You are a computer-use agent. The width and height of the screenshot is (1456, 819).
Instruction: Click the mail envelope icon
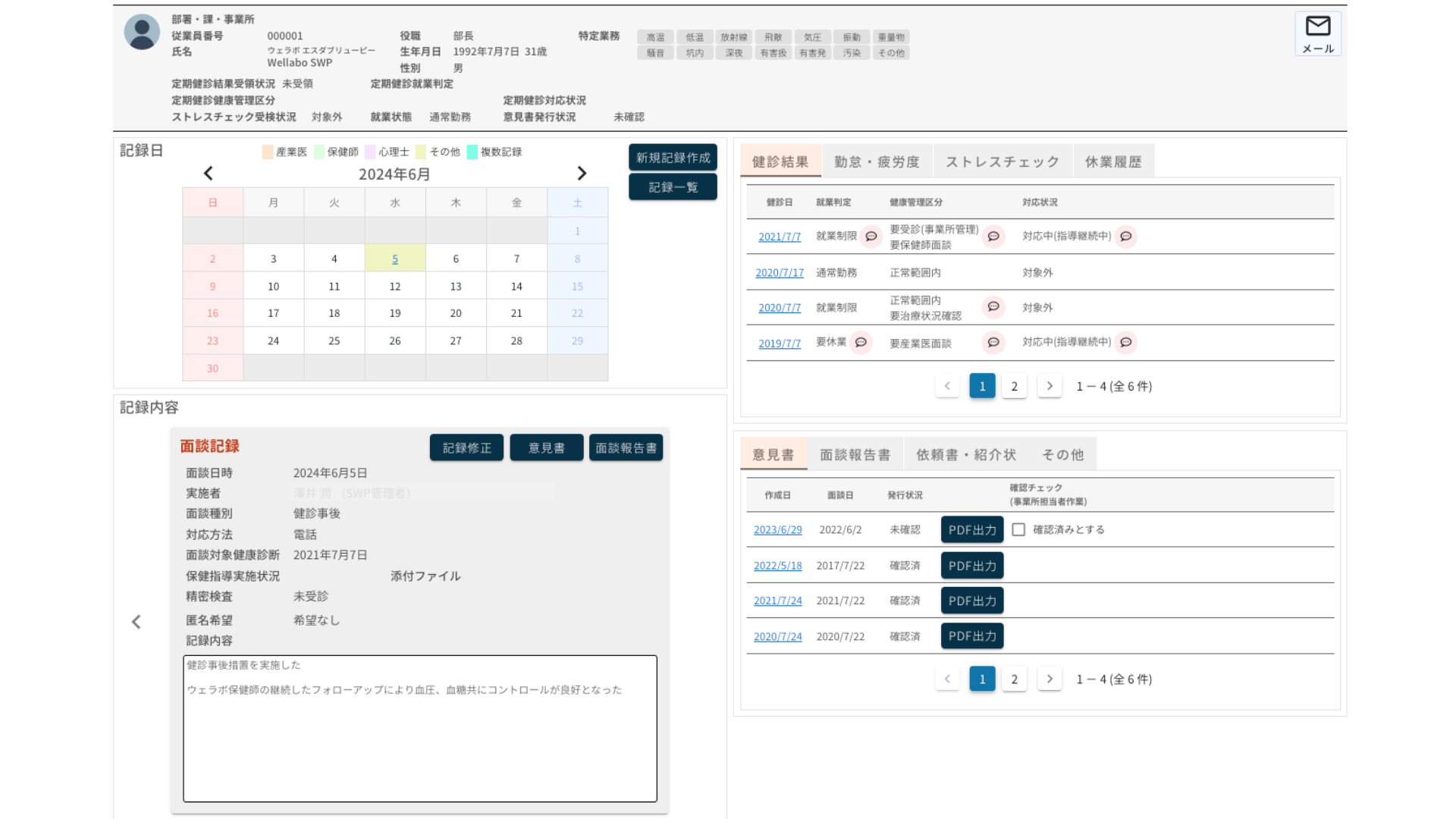[1318, 27]
